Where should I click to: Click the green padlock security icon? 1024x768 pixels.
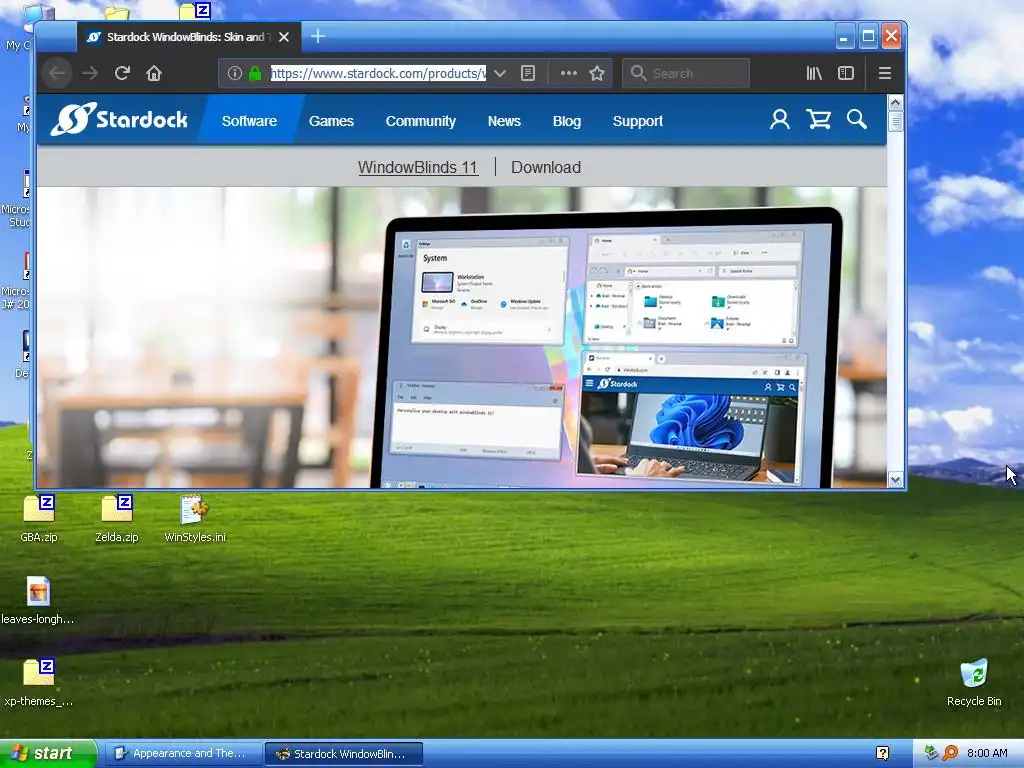tap(255, 73)
